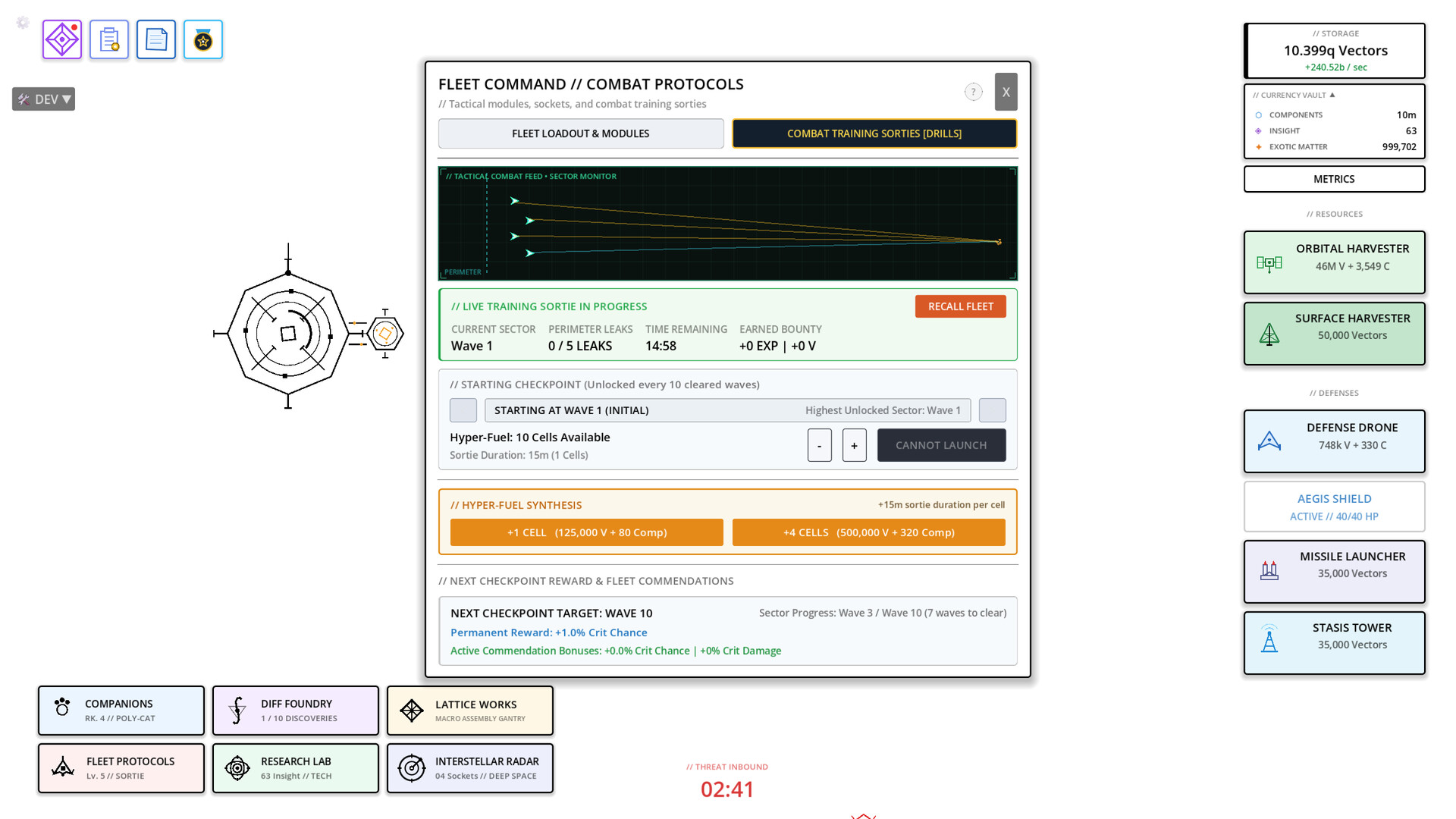Open the Metrics panel

(x=1335, y=179)
